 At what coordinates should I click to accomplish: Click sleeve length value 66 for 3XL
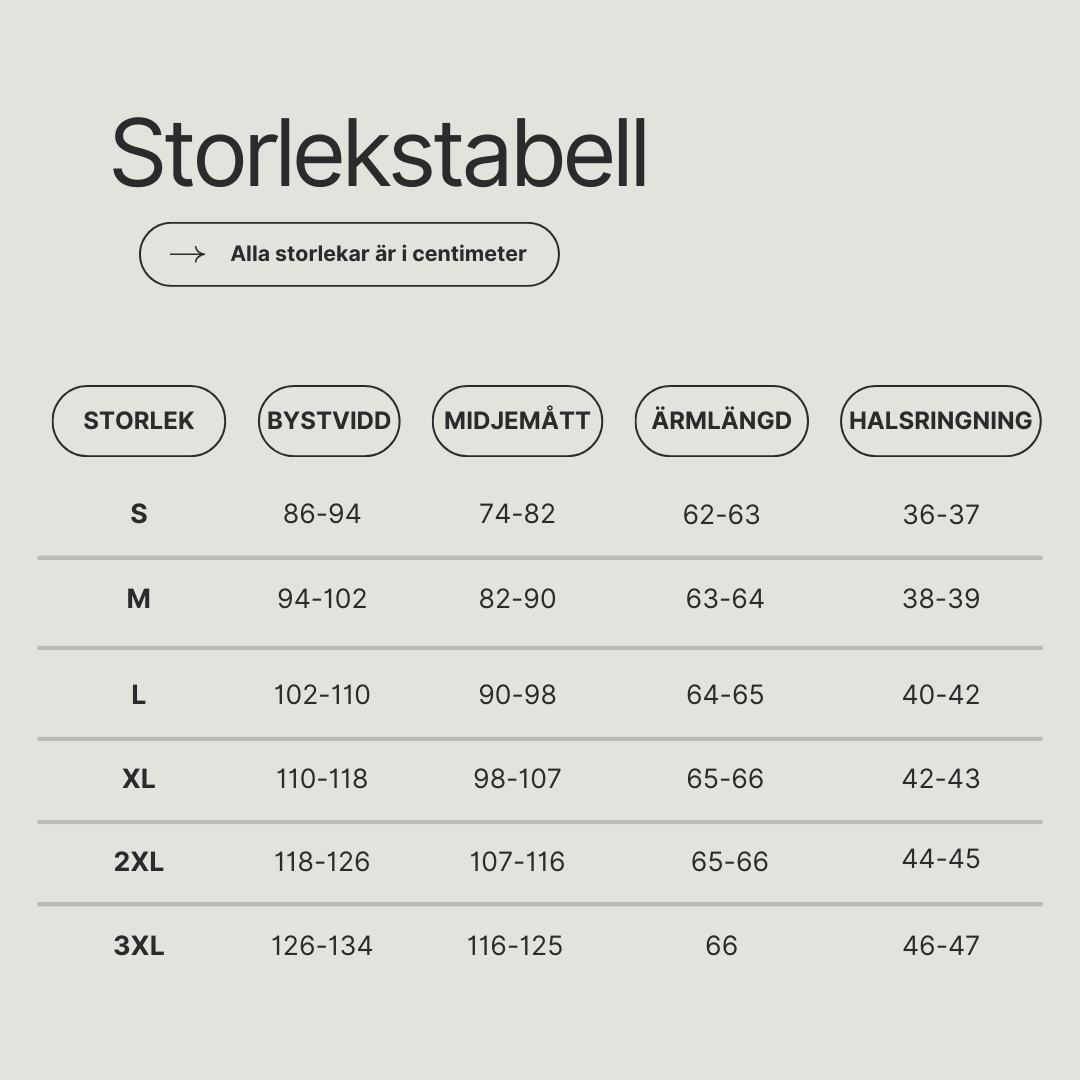coord(721,946)
